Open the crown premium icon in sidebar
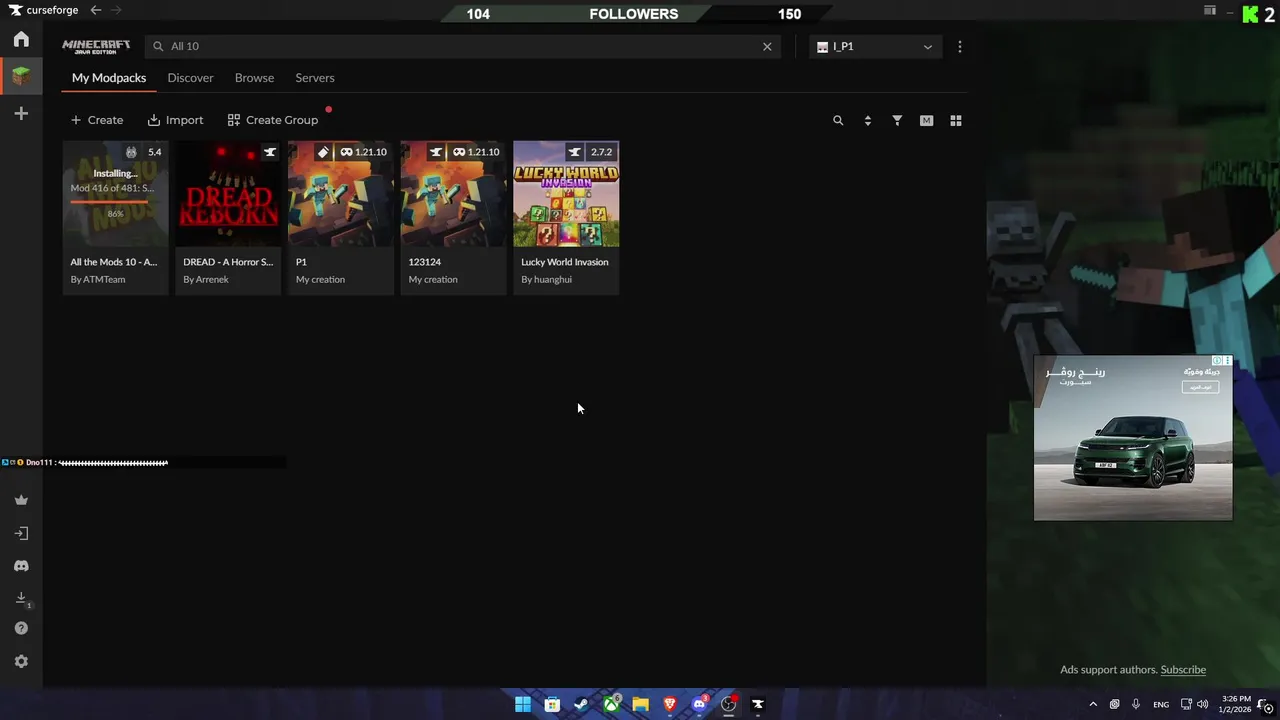This screenshot has width=1280, height=720. click(21, 500)
